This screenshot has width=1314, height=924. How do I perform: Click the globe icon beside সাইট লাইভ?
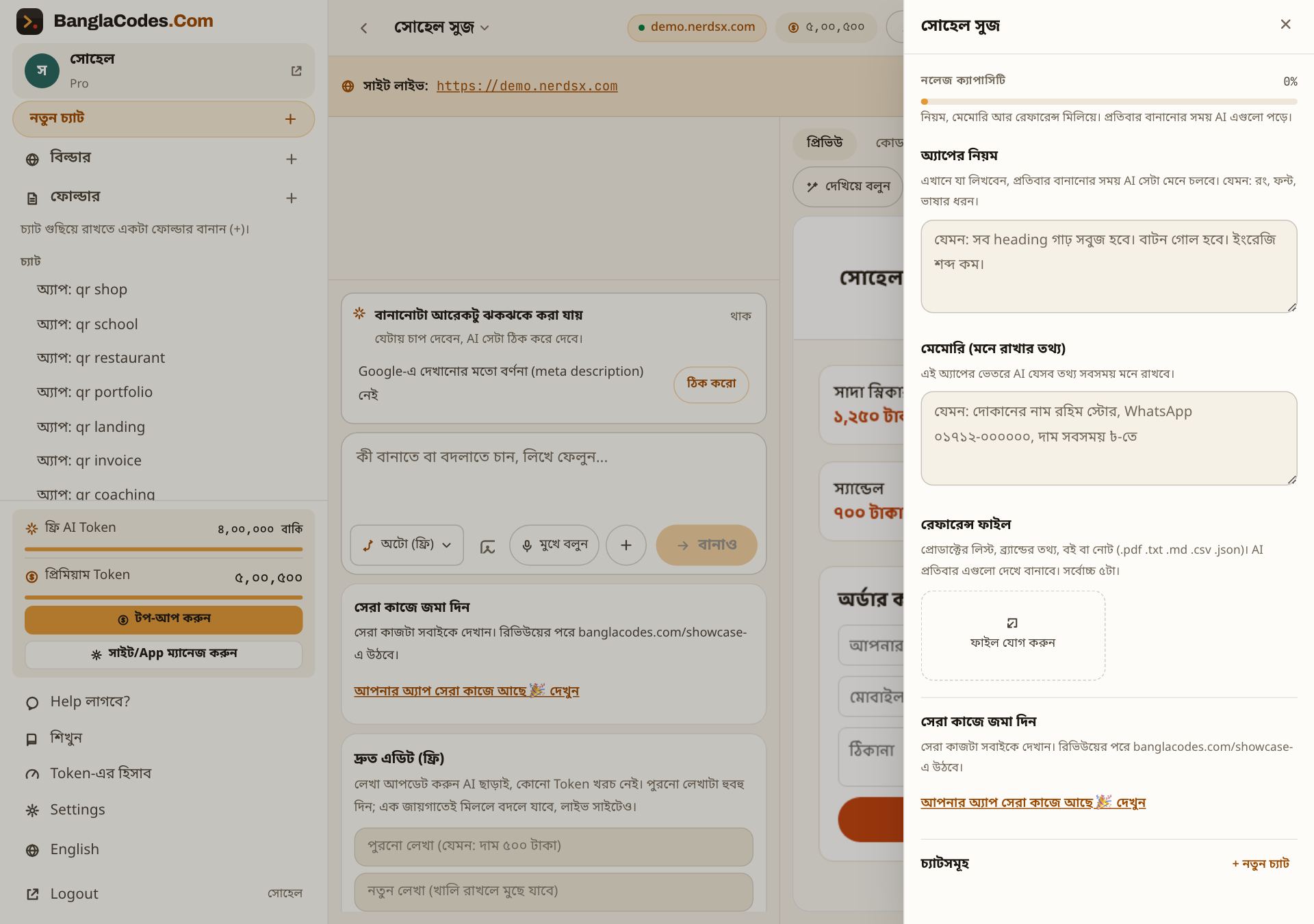click(x=348, y=86)
